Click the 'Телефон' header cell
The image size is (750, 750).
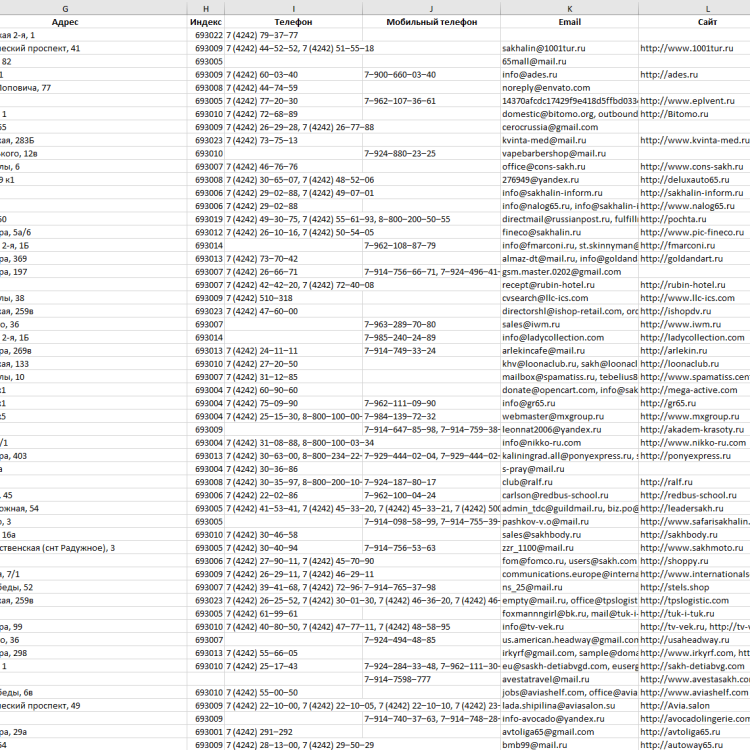point(293,22)
